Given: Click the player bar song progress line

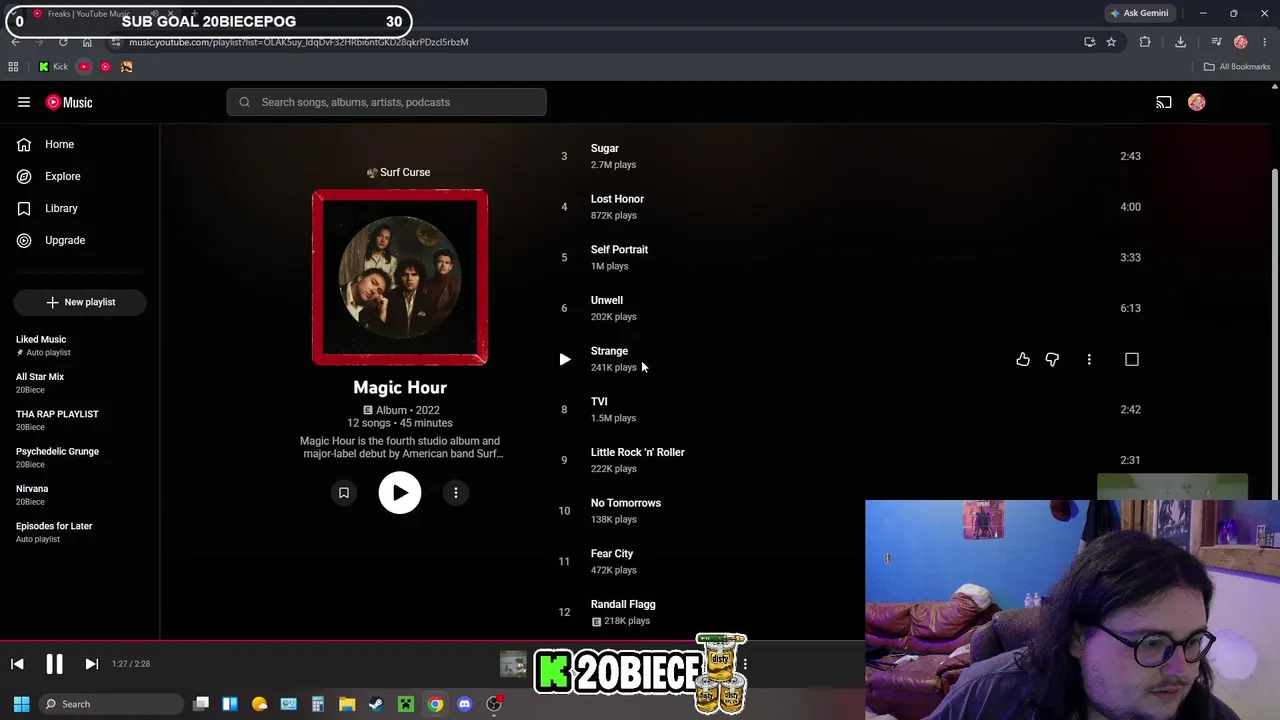Looking at the screenshot, I should pos(432,641).
